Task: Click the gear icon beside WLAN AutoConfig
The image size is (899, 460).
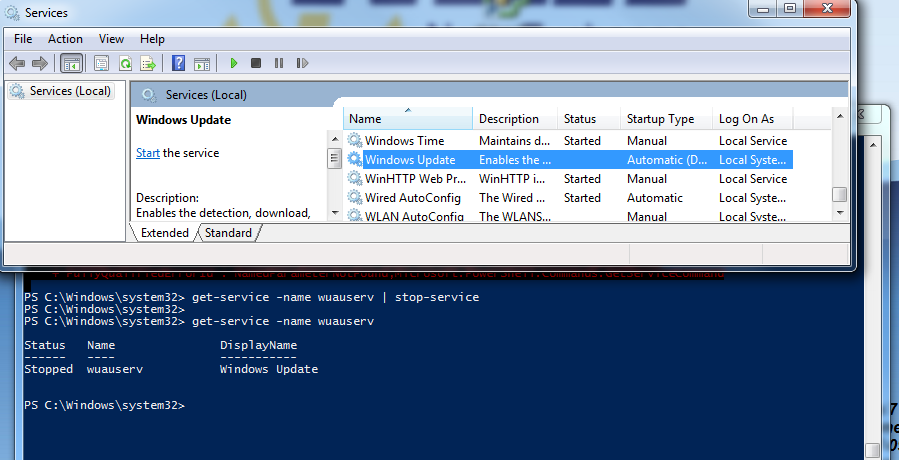Action: [x=355, y=216]
